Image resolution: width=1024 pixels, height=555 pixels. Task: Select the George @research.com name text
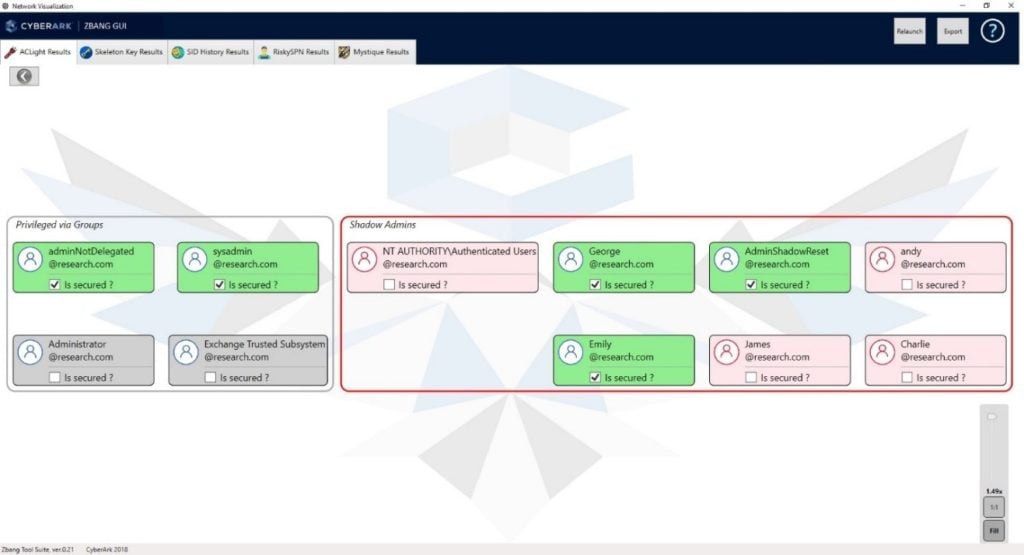click(621, 257)
